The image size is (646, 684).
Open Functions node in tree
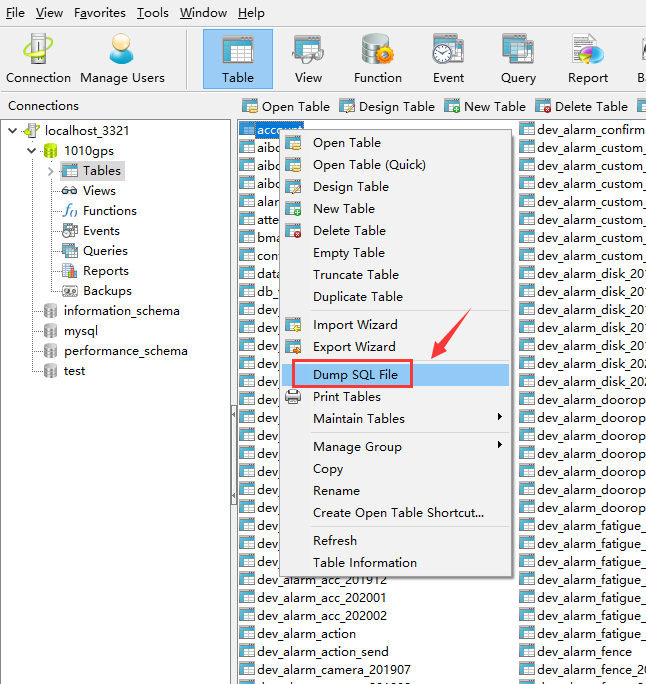coord(99,211)
